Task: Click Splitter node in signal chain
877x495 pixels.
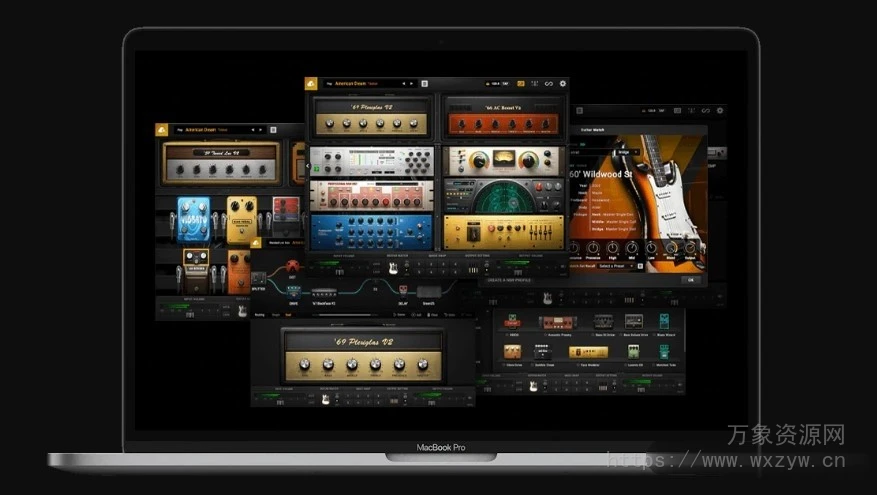Action: pos(259,279)
